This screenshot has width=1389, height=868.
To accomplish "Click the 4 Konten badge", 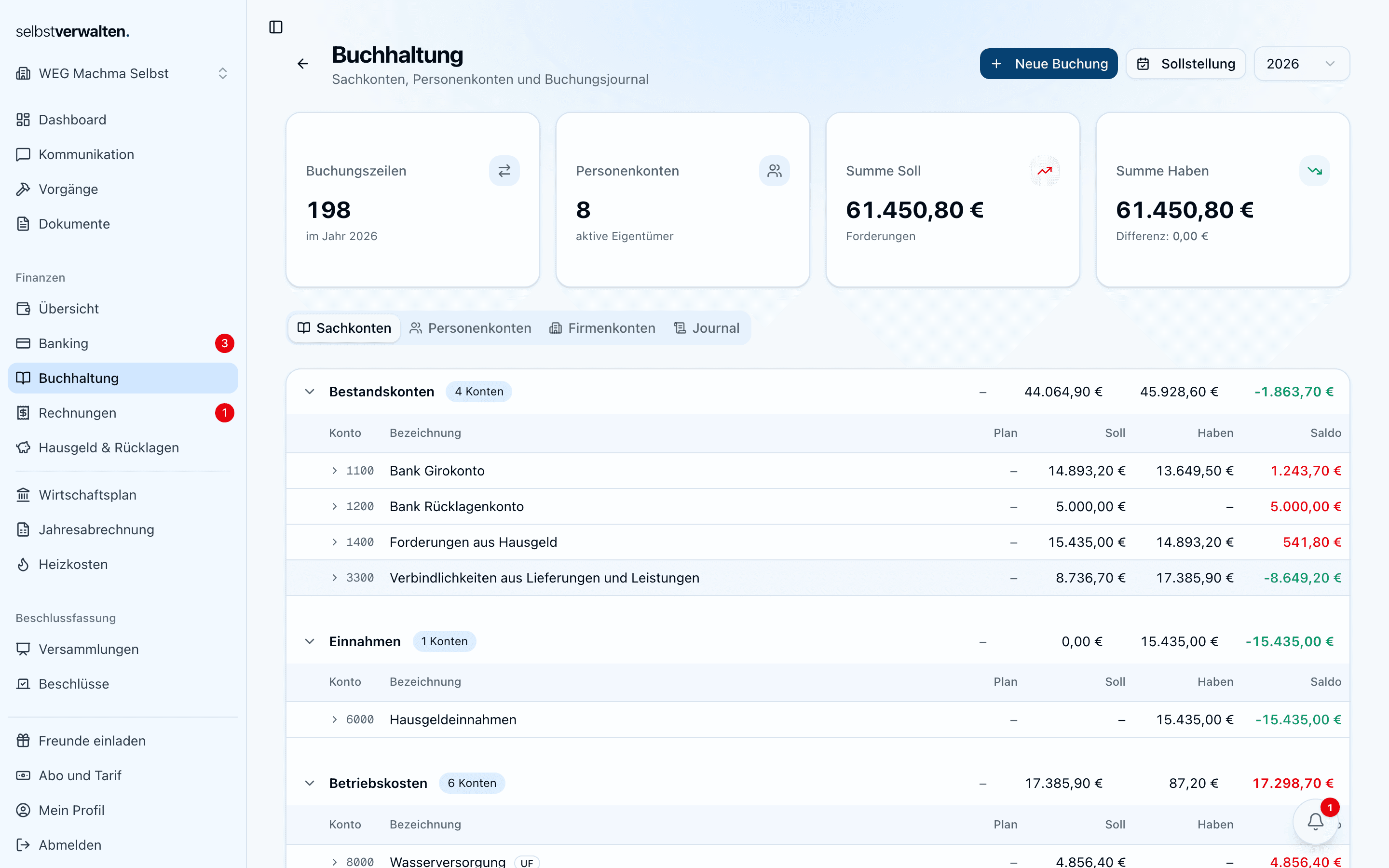I will click(x=479, y=392).
